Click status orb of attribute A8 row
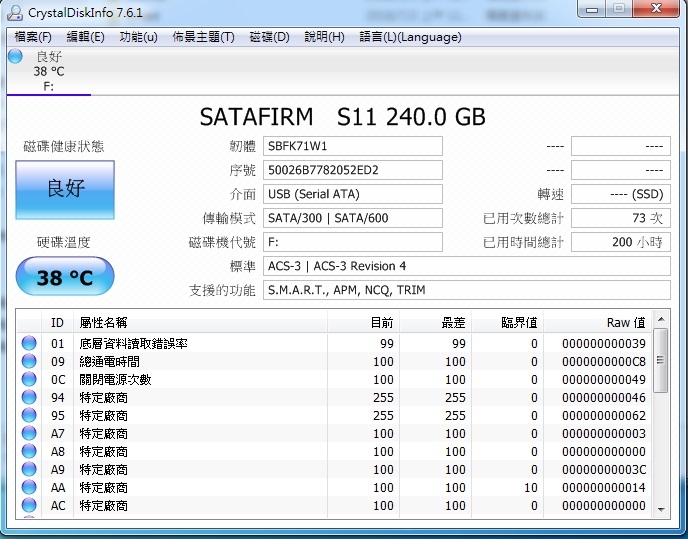This screenshot has height=539, width=688. click(x=29, y=451)
